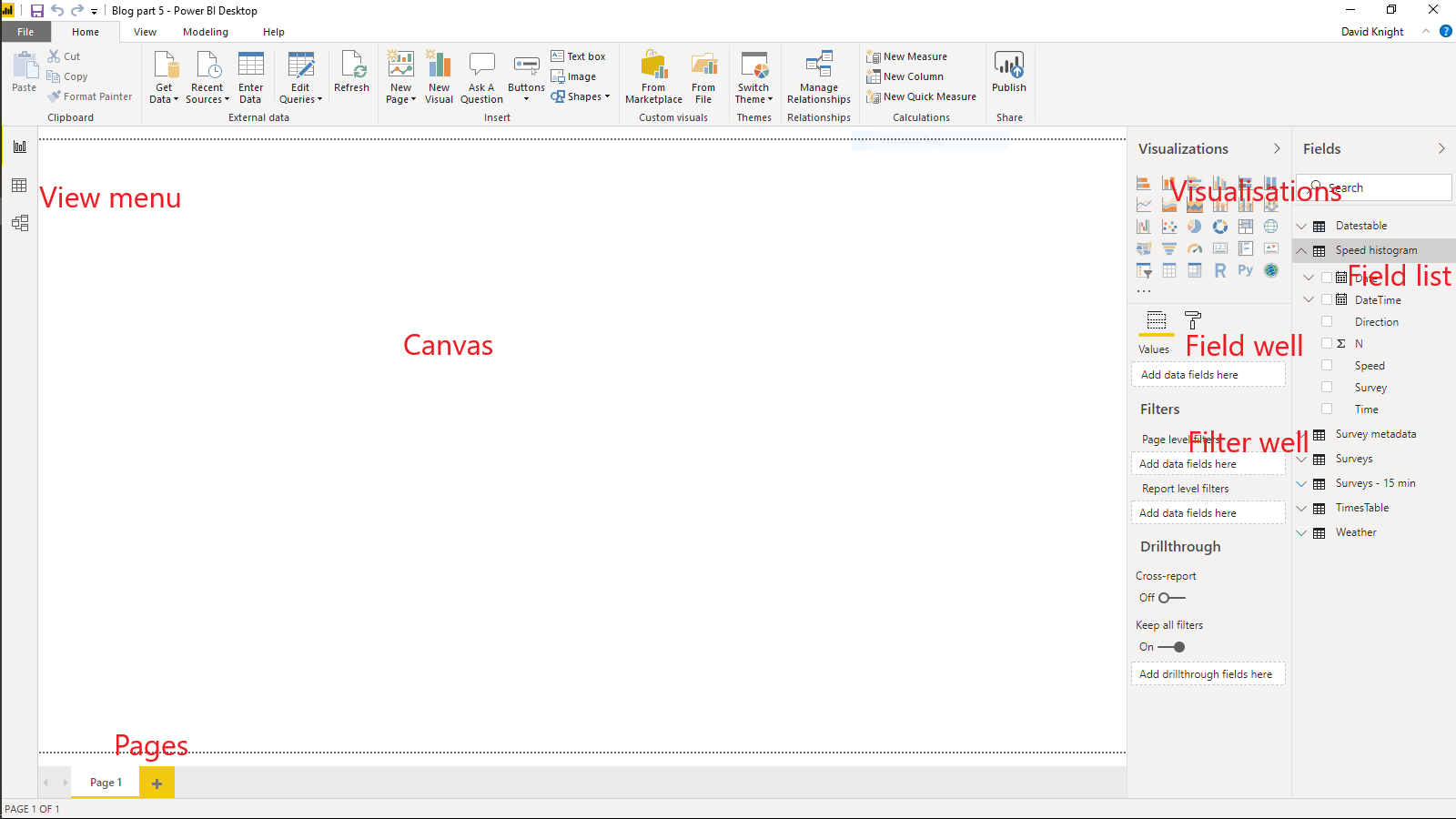Expand the TimesTable table
The height and width of the screenshot is (819, 1456).
point(1301,508)
